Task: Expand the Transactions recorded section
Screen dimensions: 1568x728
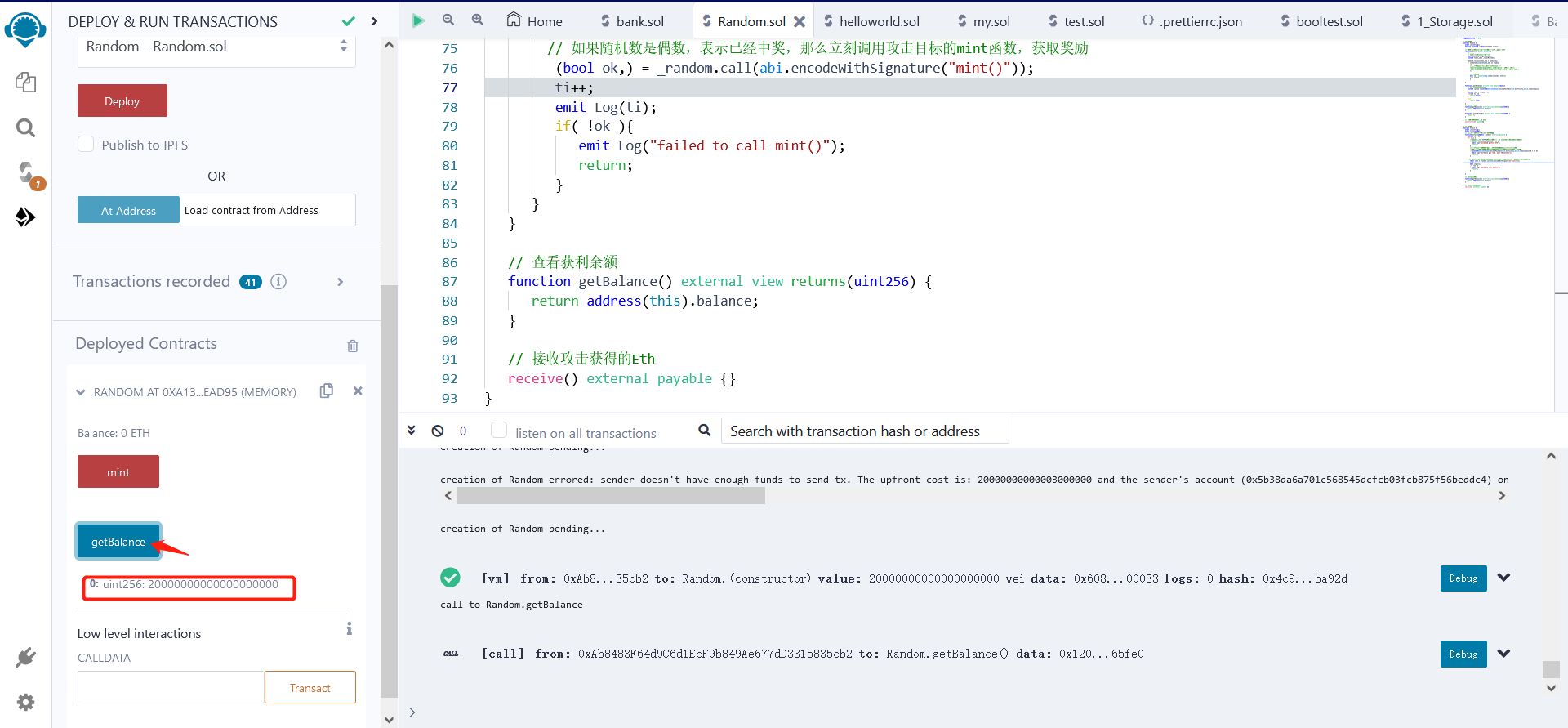Action: click(x=341, y=282)
